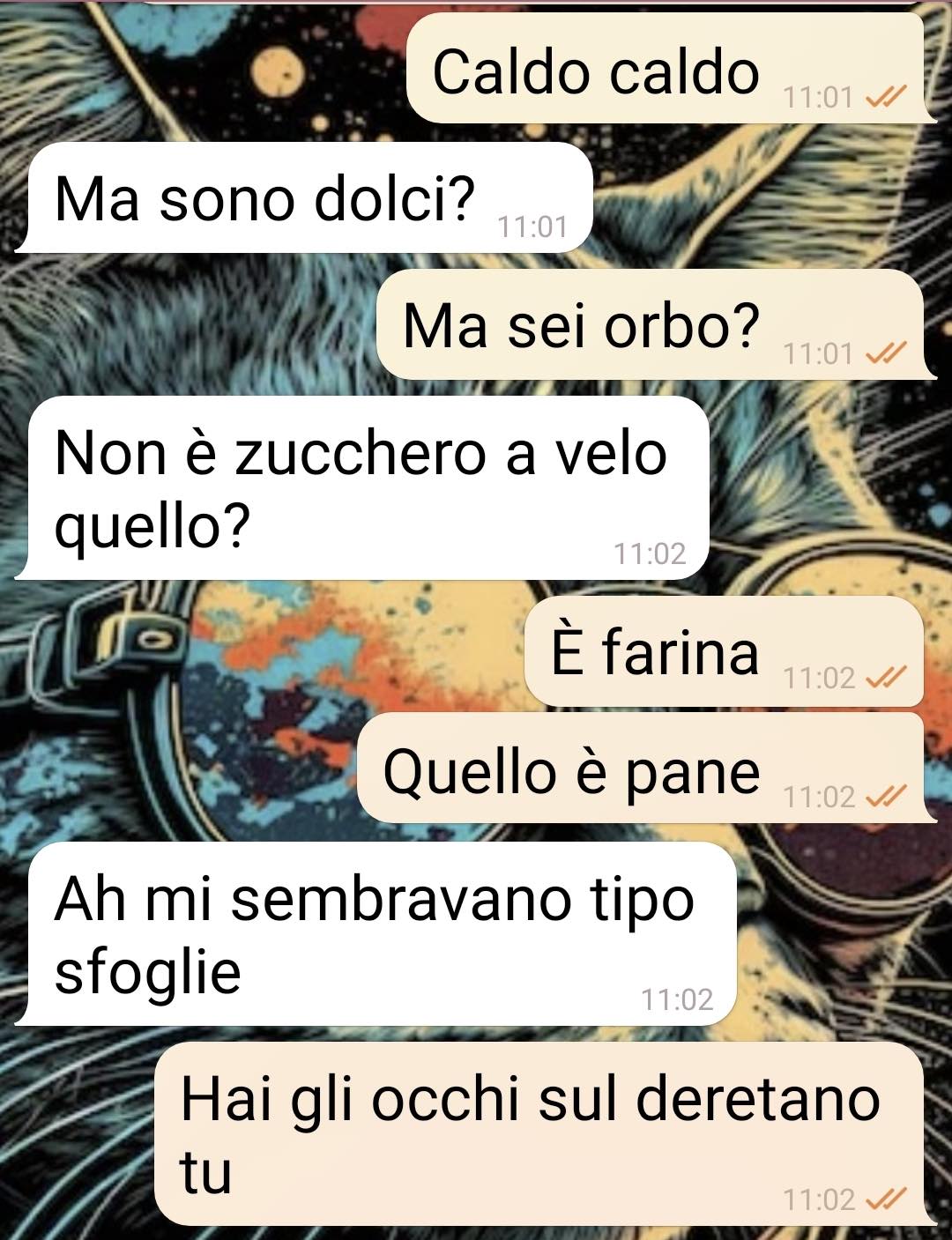952x1240 pixels.
Task: Tap the 'Quello è pane' message
Action: pyautogui.click(x=645, y=769)
